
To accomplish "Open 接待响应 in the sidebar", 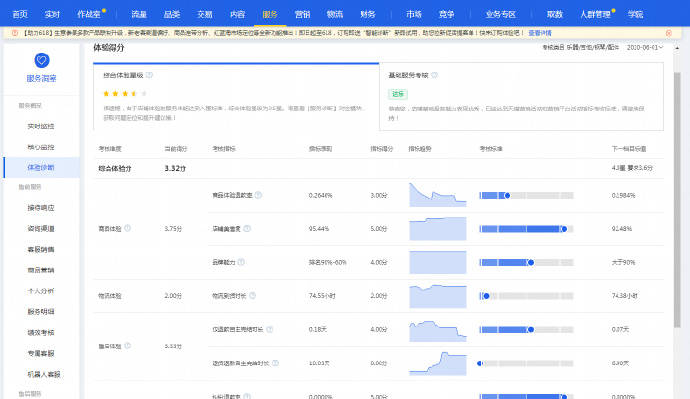I will click(x=40, y=208).
